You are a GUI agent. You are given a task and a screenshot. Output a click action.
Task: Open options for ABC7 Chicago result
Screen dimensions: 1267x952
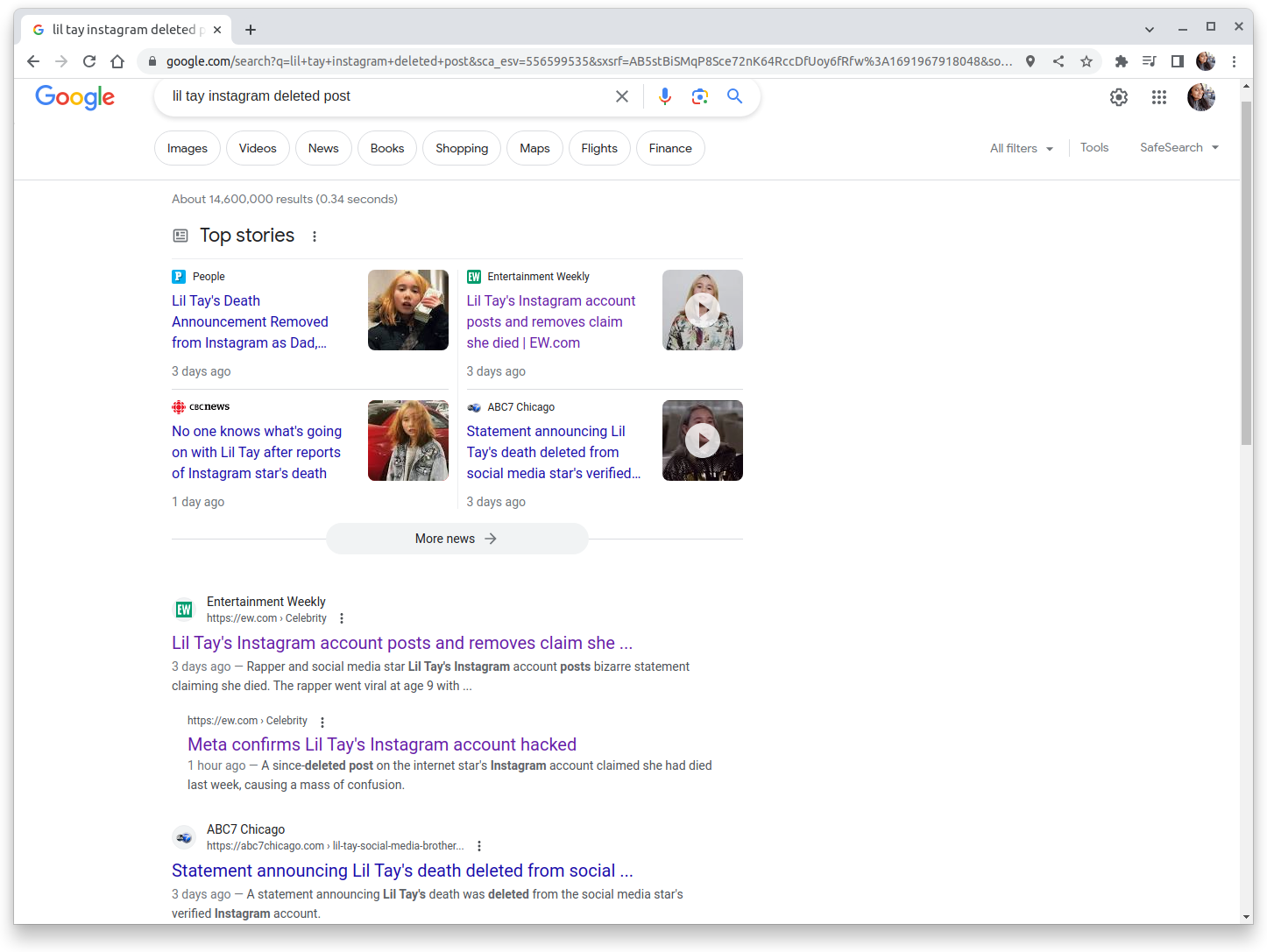click(479, 846)
